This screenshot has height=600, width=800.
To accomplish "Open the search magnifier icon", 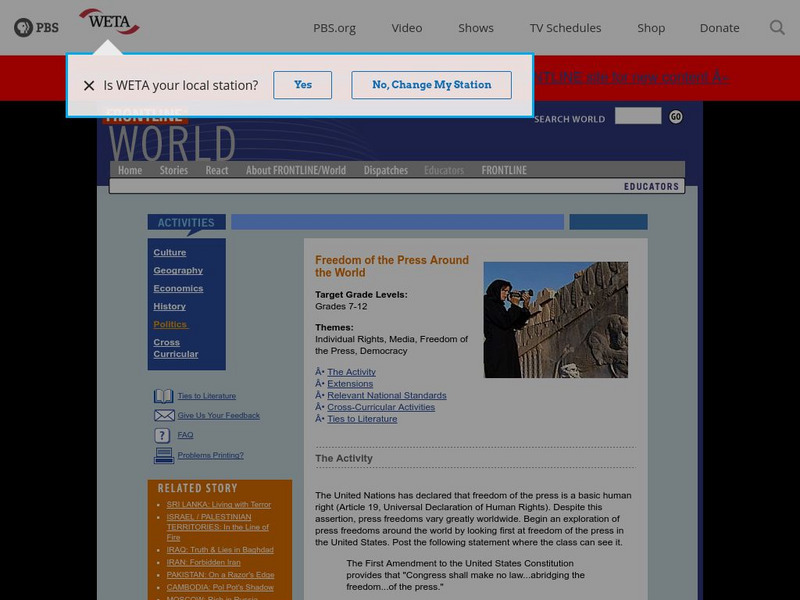I will [x=777, y=28].
